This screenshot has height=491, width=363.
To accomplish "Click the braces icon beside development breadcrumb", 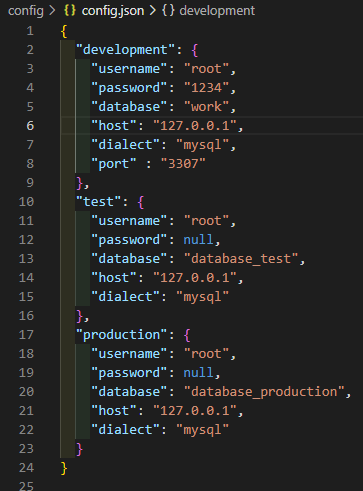I will [x=168, y=10].
